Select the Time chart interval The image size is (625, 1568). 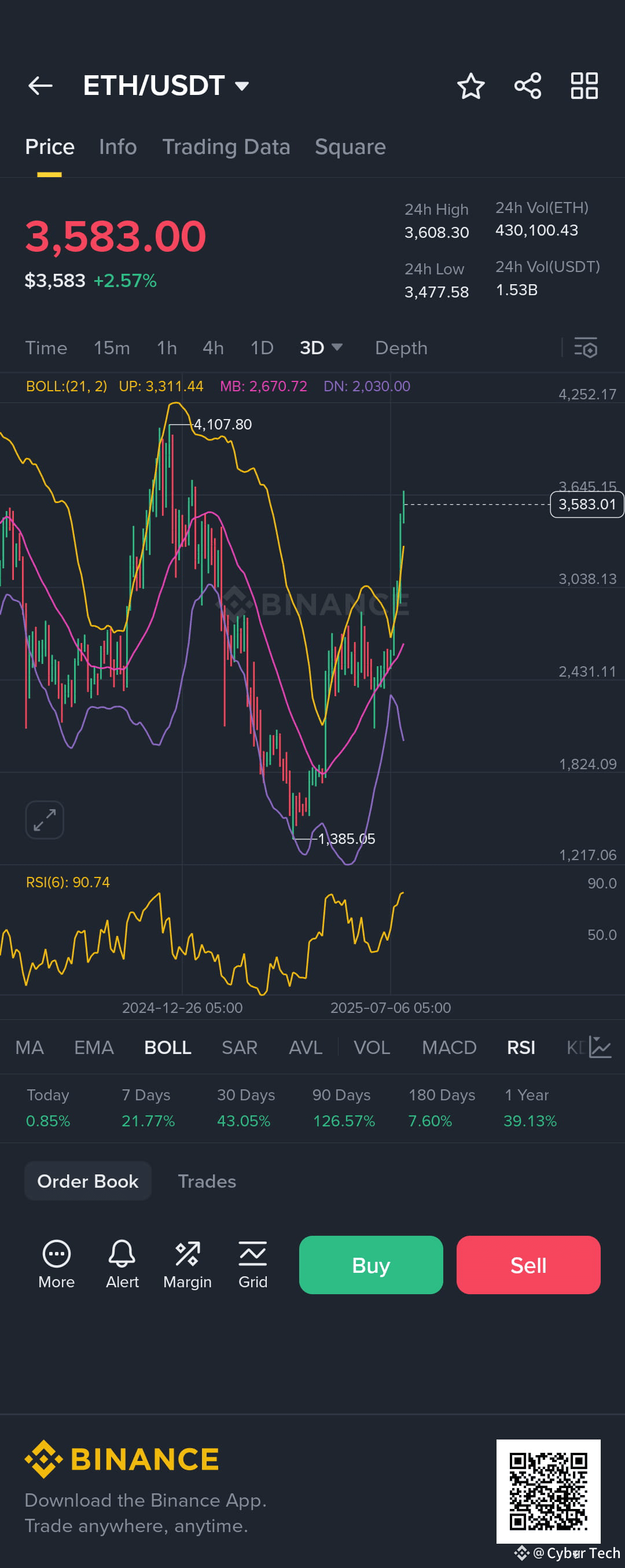coord(46,347)
